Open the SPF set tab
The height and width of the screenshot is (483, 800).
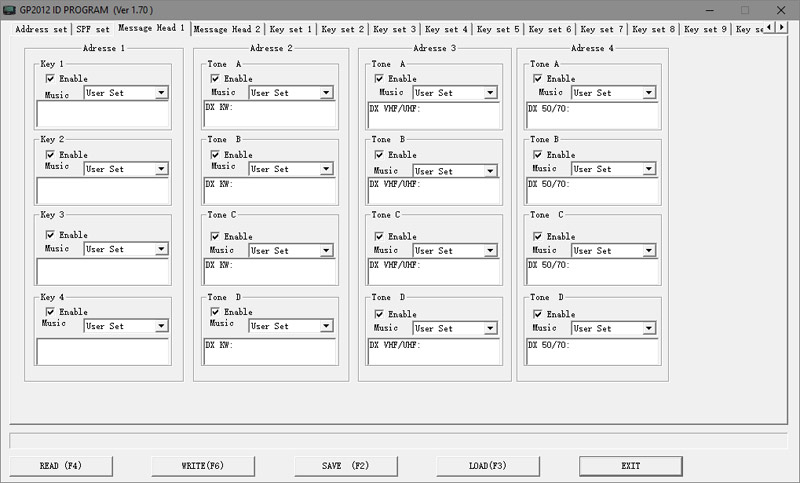(x=94, y=30)
